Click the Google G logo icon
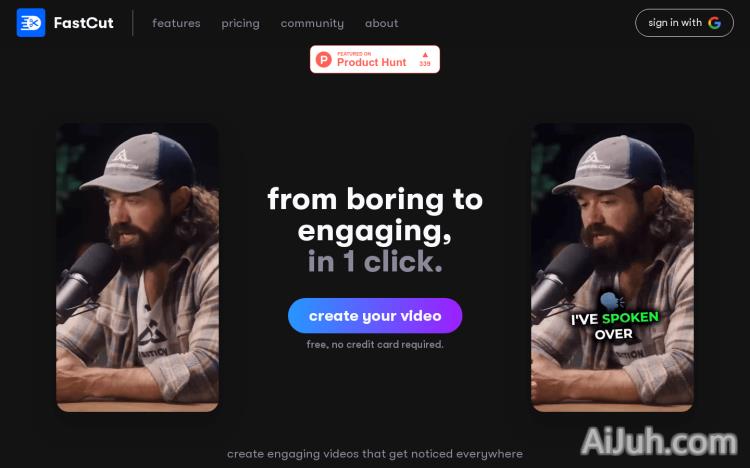 point(715,22)
